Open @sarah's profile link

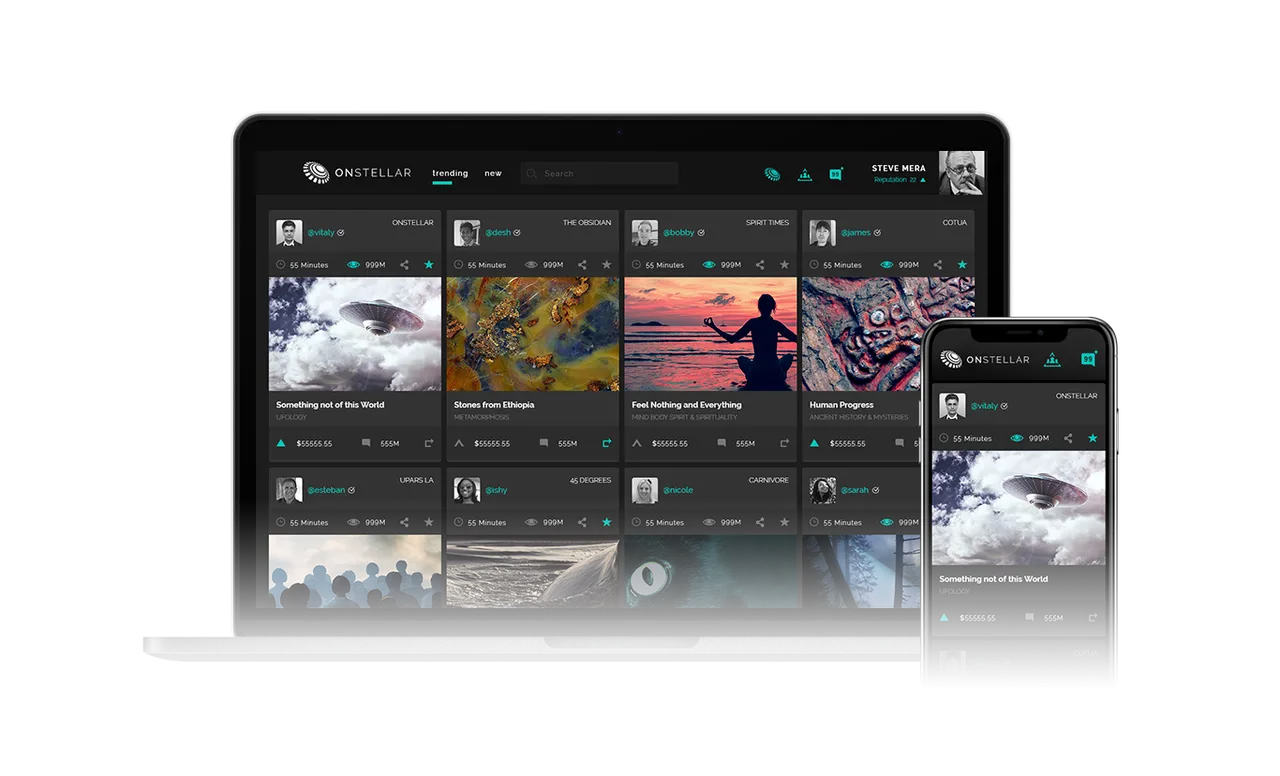click(855, 490)
